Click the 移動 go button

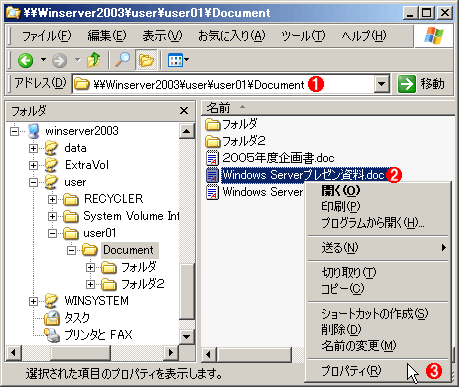421,84
